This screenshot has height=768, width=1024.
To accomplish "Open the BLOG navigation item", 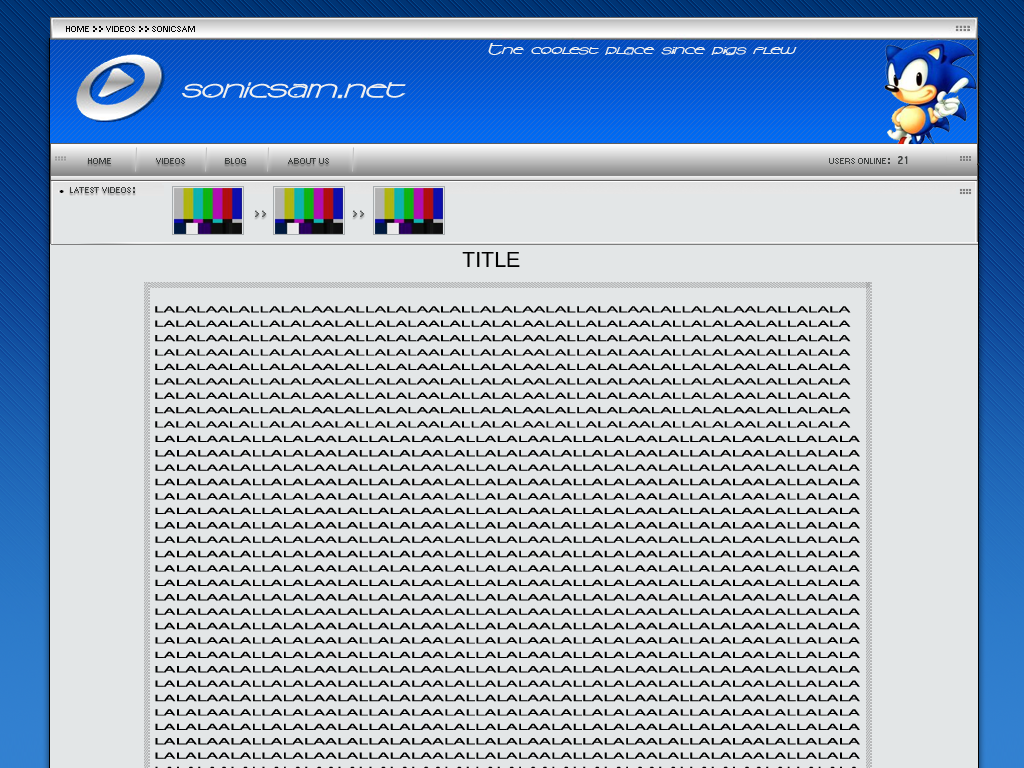I will (x=235, y=161).
